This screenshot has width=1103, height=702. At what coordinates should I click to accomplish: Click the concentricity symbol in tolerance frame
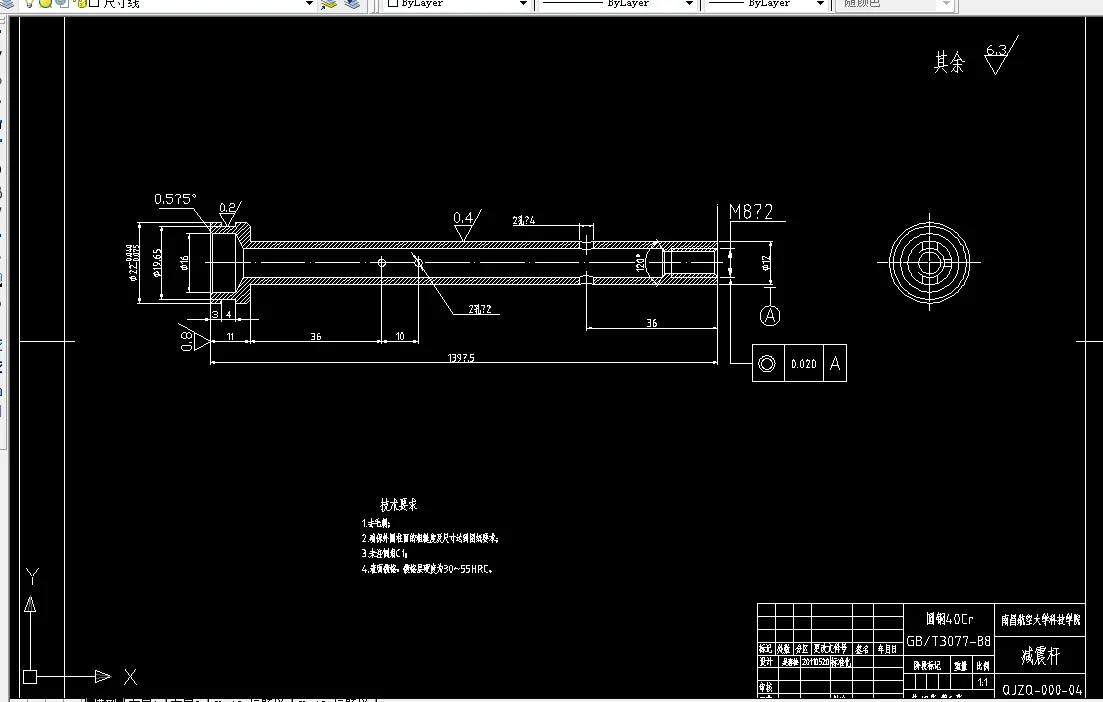pyautogui.click(x=767, y=364)
